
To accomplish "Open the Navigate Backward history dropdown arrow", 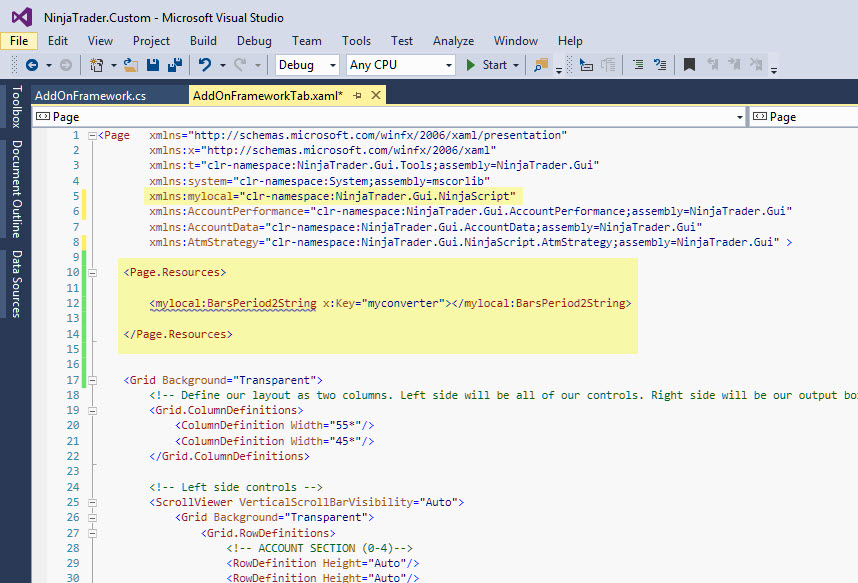I will tap(49, 66).
